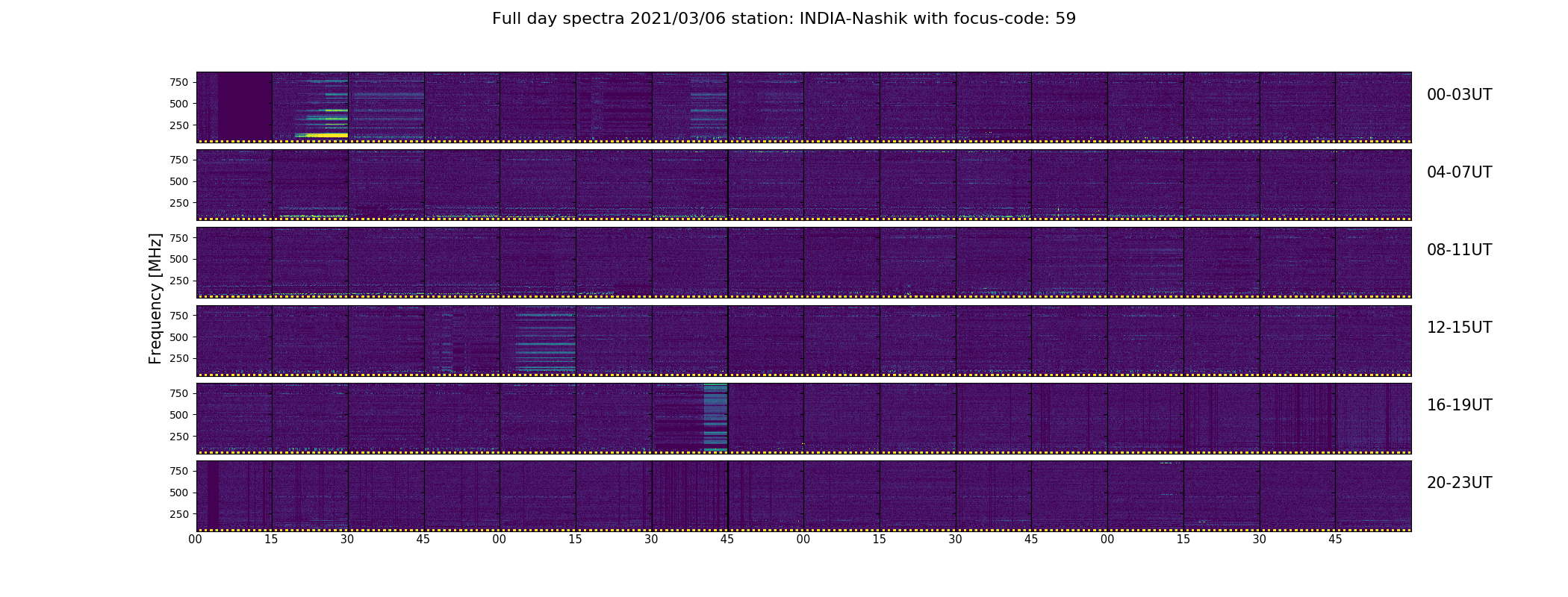Open the 04-07UT spectrogram panel

click(x=803, y=184)
